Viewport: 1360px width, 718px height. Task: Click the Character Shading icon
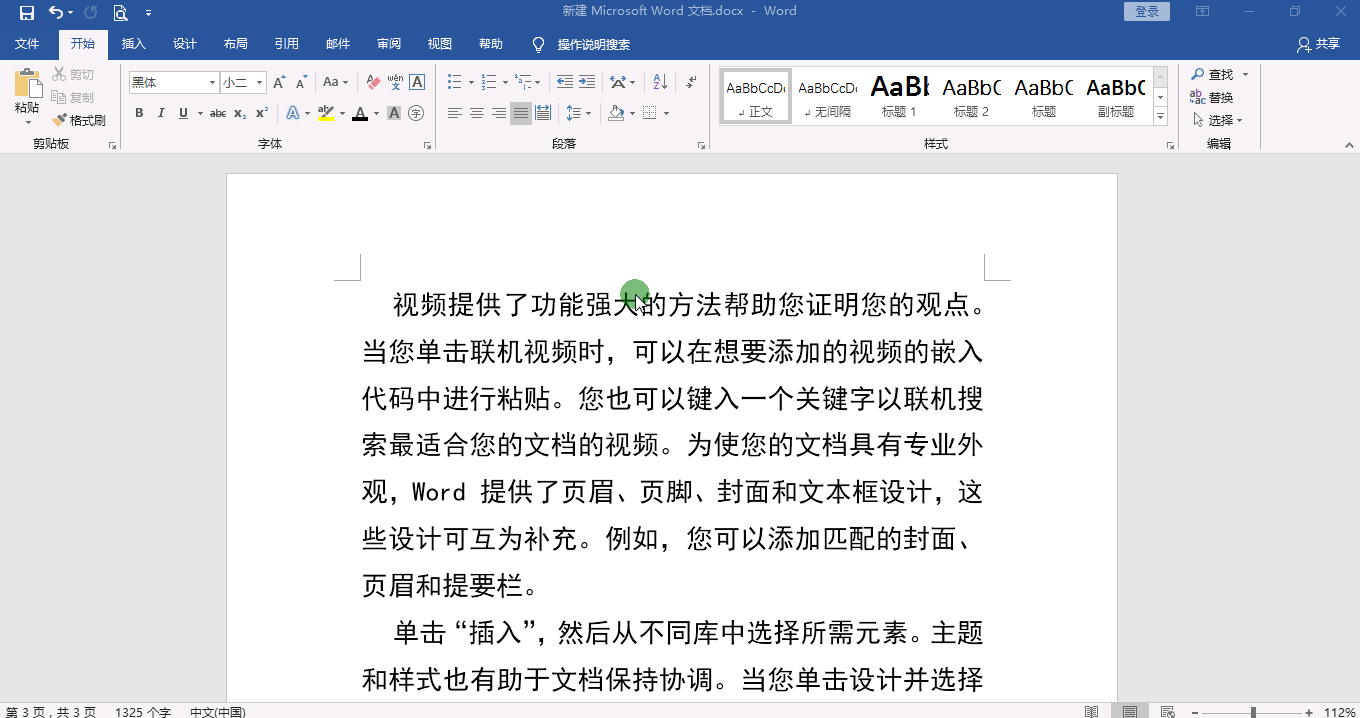[394, 114]
